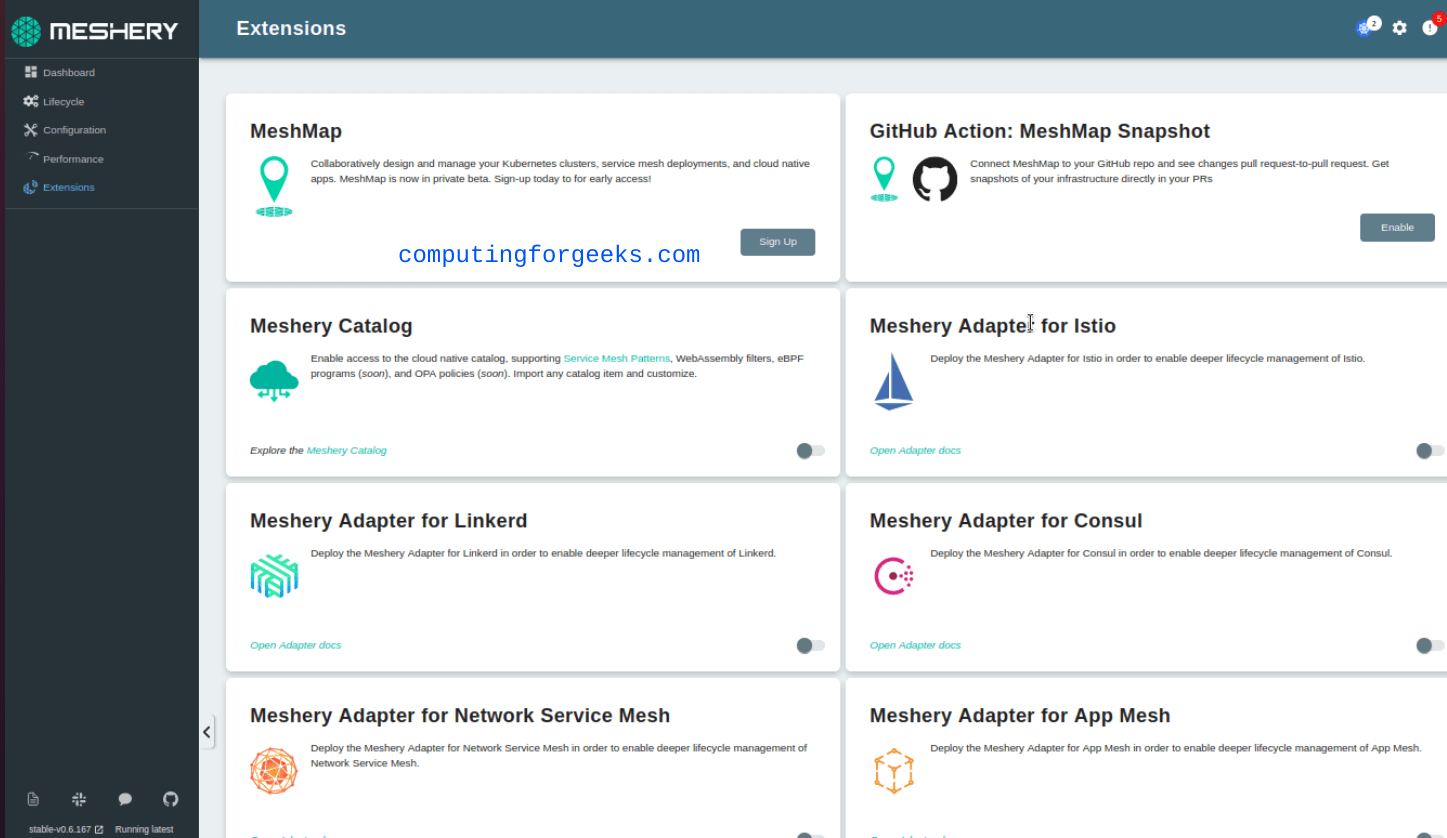The height and width of the screenshot is (838, 1447).
Task: Open Performance from the sidebar
Action: pos(72,158)
